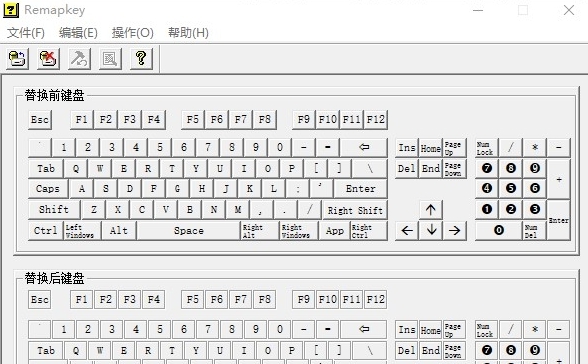Image resolution: width=588 pixels, height=364 pixels.
Task: Select Tab key on 替换后键盘
Action: click(x=46, y=351)
